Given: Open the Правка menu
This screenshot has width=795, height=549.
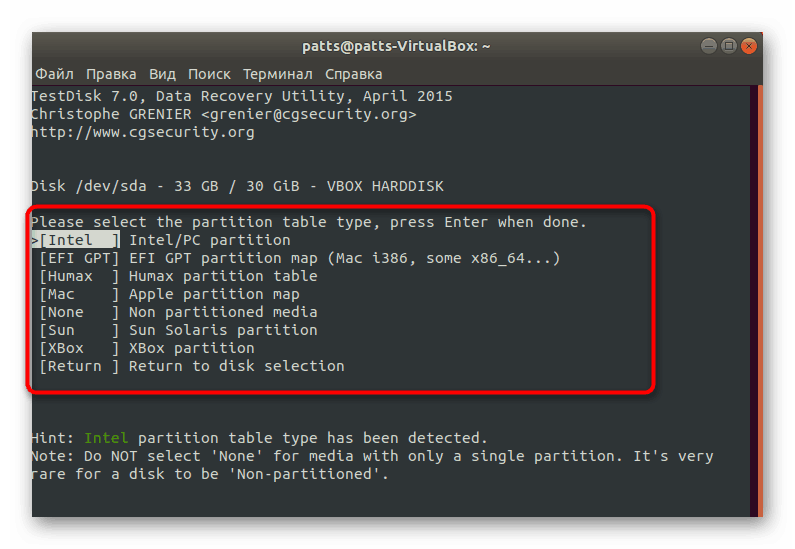Looking at the screenshot, I should tap(111, 74).
